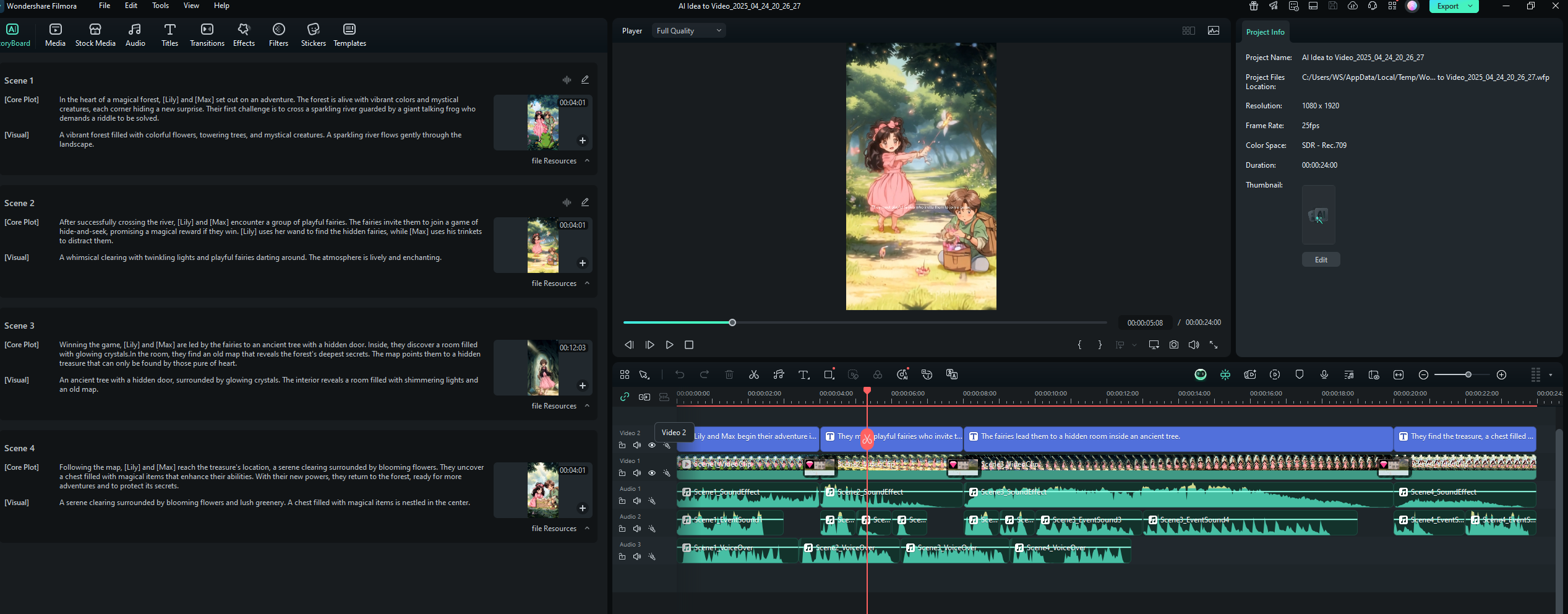This screenshot has width=1568, height=614.
Task: Open the Stickers panel
Action: pyautogui.click(x=313, y=35)
